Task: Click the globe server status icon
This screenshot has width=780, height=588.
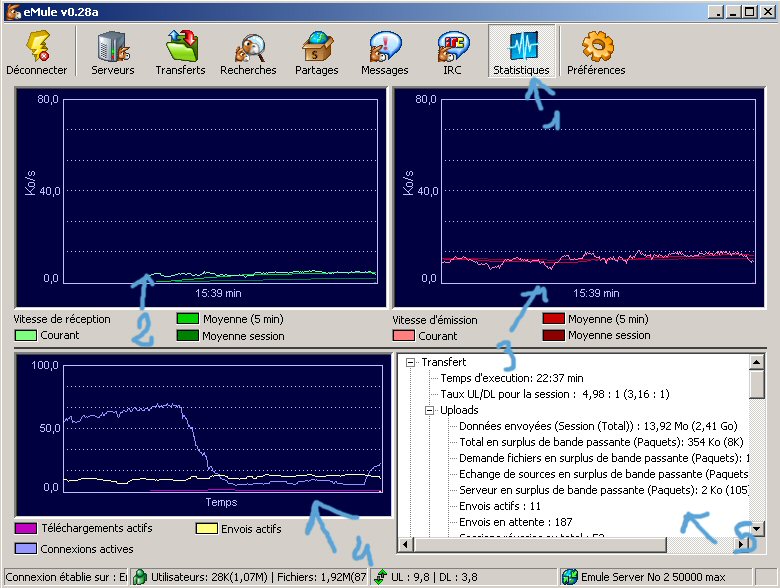Action: pos(570,577)
